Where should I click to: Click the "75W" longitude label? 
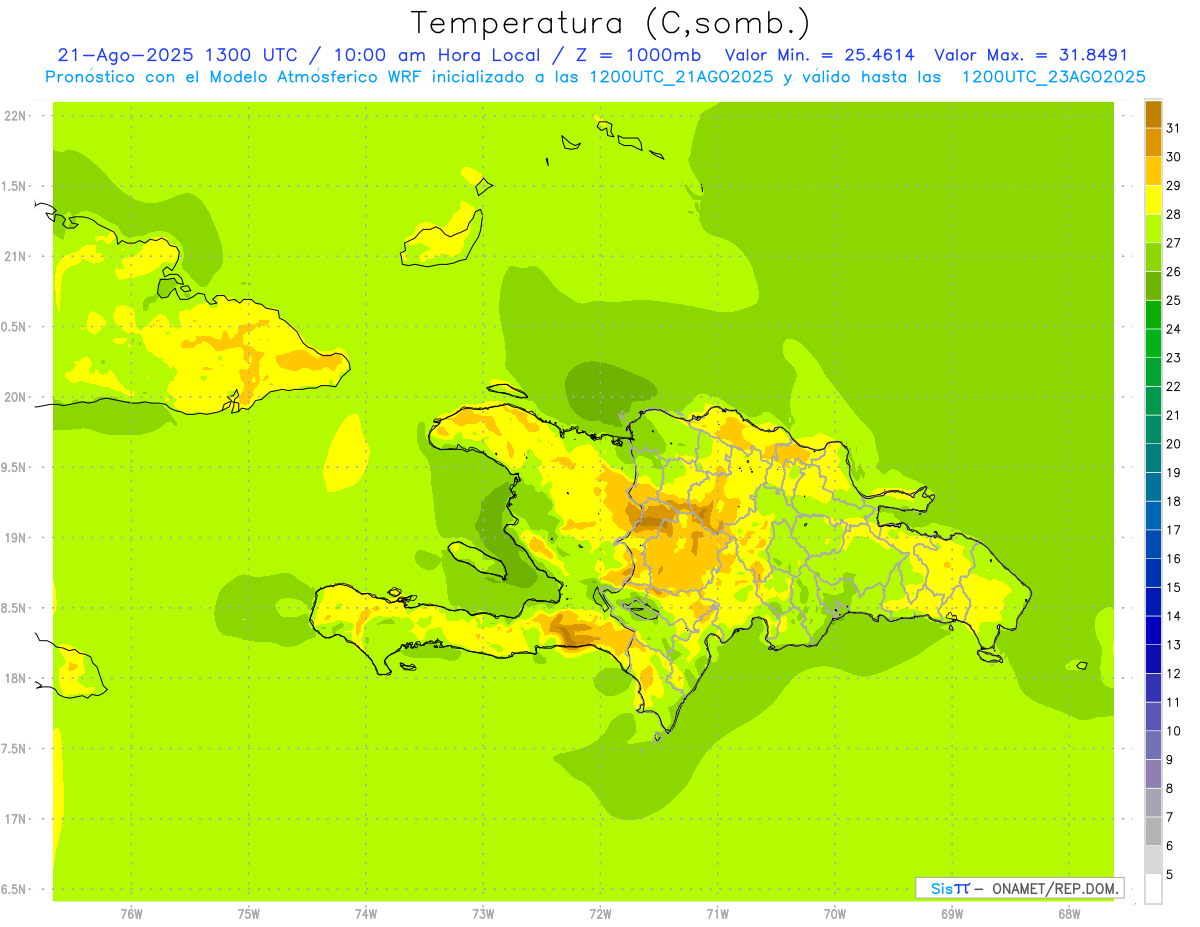tap(249, 914)
